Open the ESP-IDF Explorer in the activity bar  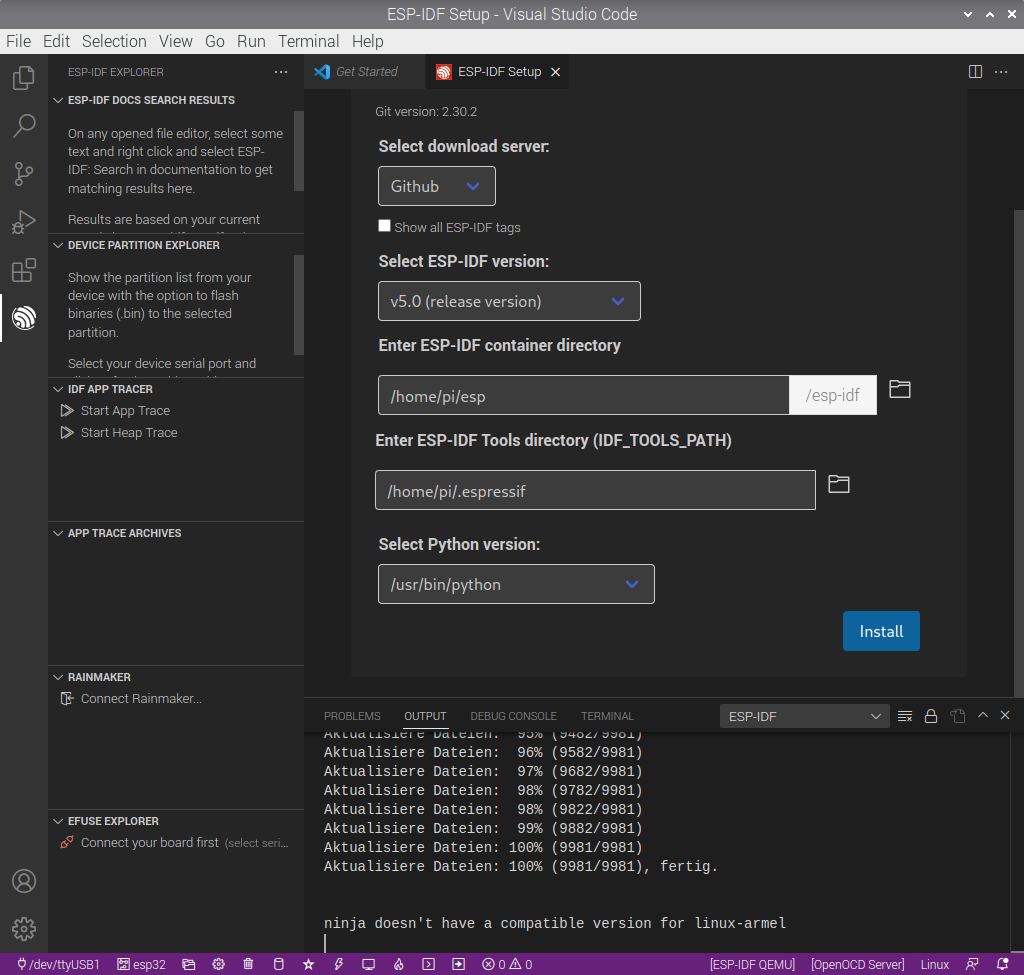pos(23,318)
